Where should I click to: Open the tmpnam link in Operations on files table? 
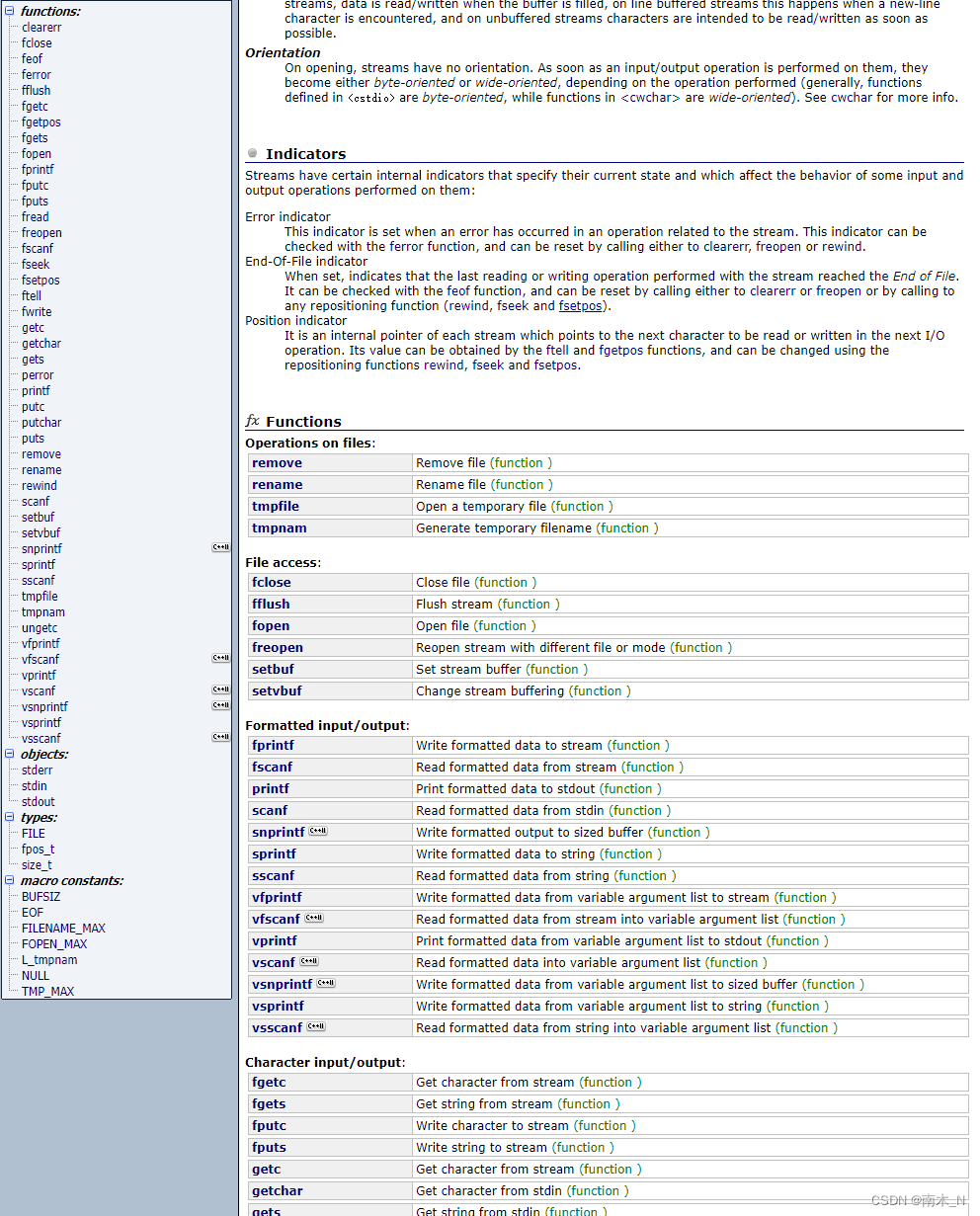tap(280, 528)
